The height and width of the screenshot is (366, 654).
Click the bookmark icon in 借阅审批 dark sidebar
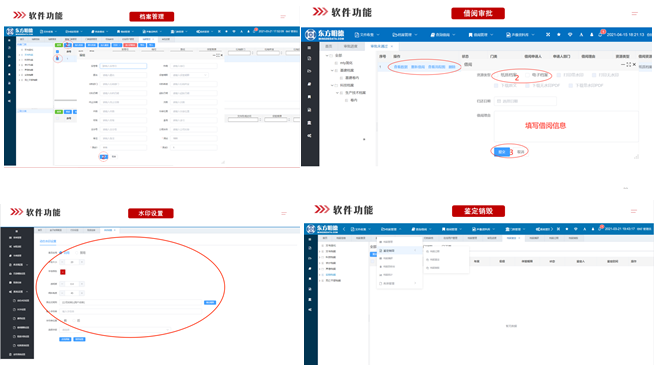coord(309,97)
